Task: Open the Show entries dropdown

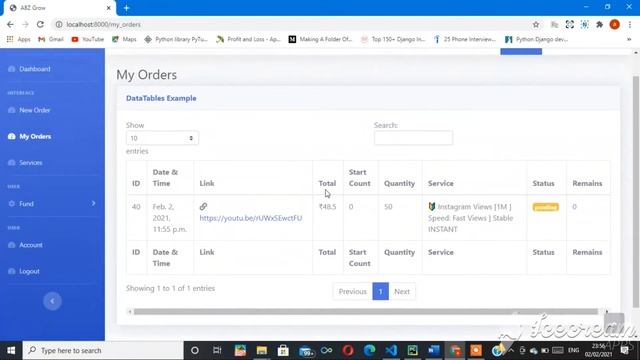Action: point(162,138)
